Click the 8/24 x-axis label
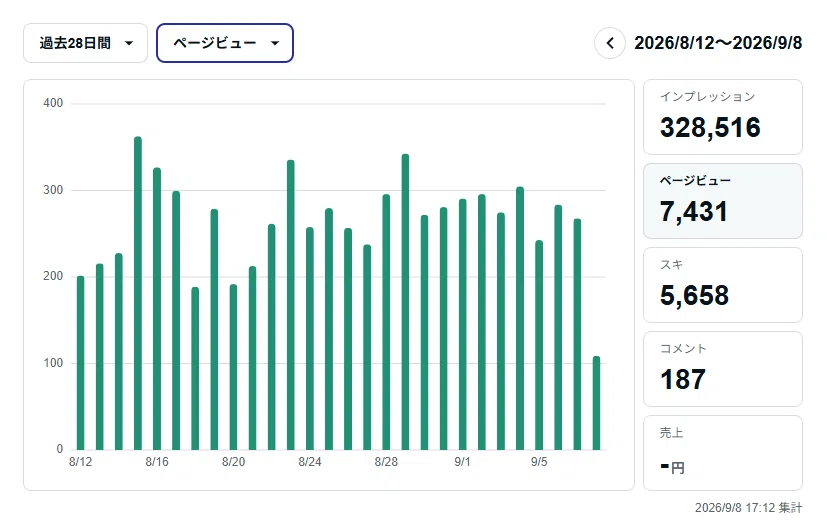Screen dimensions: 827x522 tap(310, 462)
